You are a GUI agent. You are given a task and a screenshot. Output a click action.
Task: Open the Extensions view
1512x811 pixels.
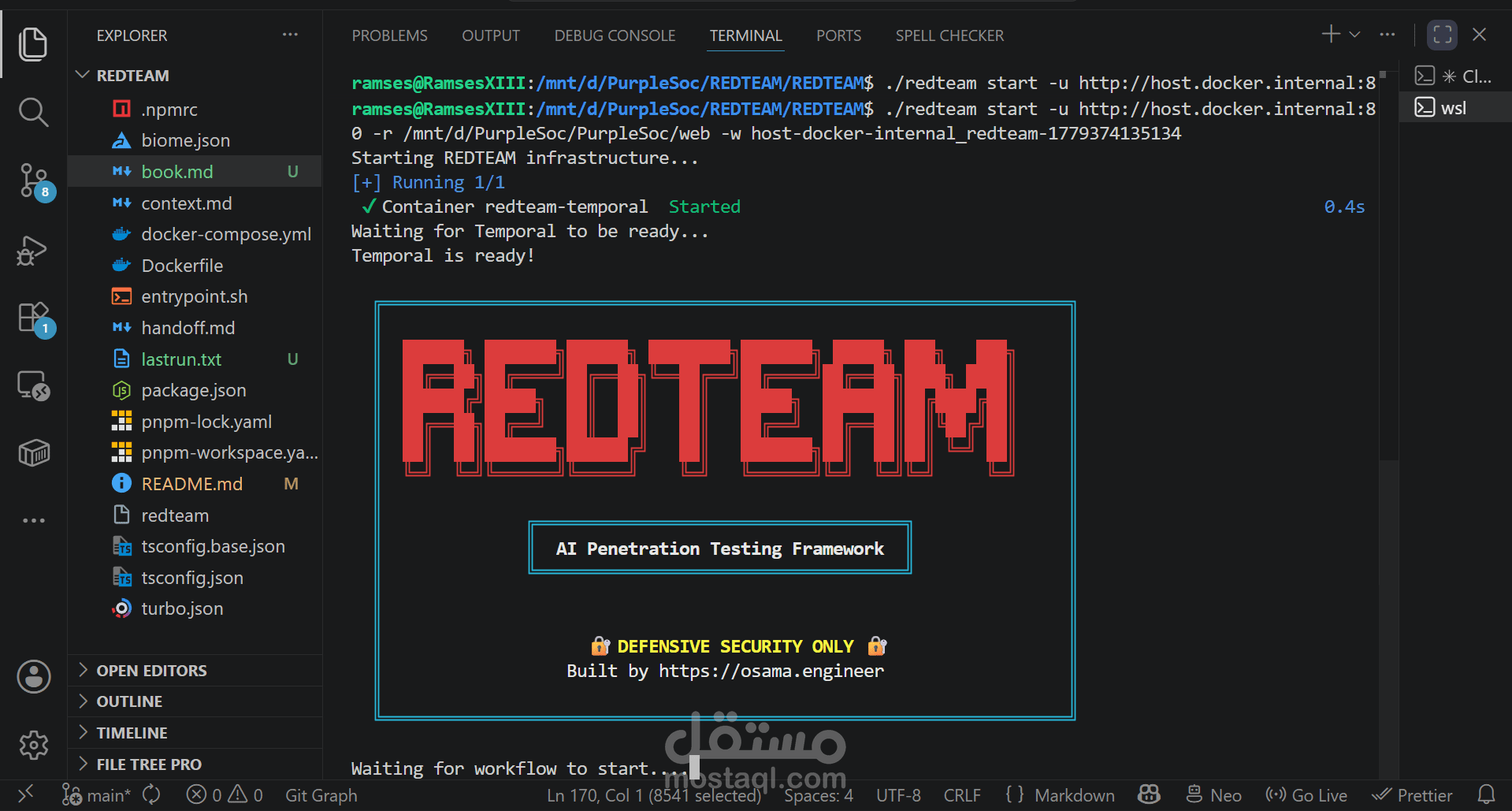click(x=35, y=318)
